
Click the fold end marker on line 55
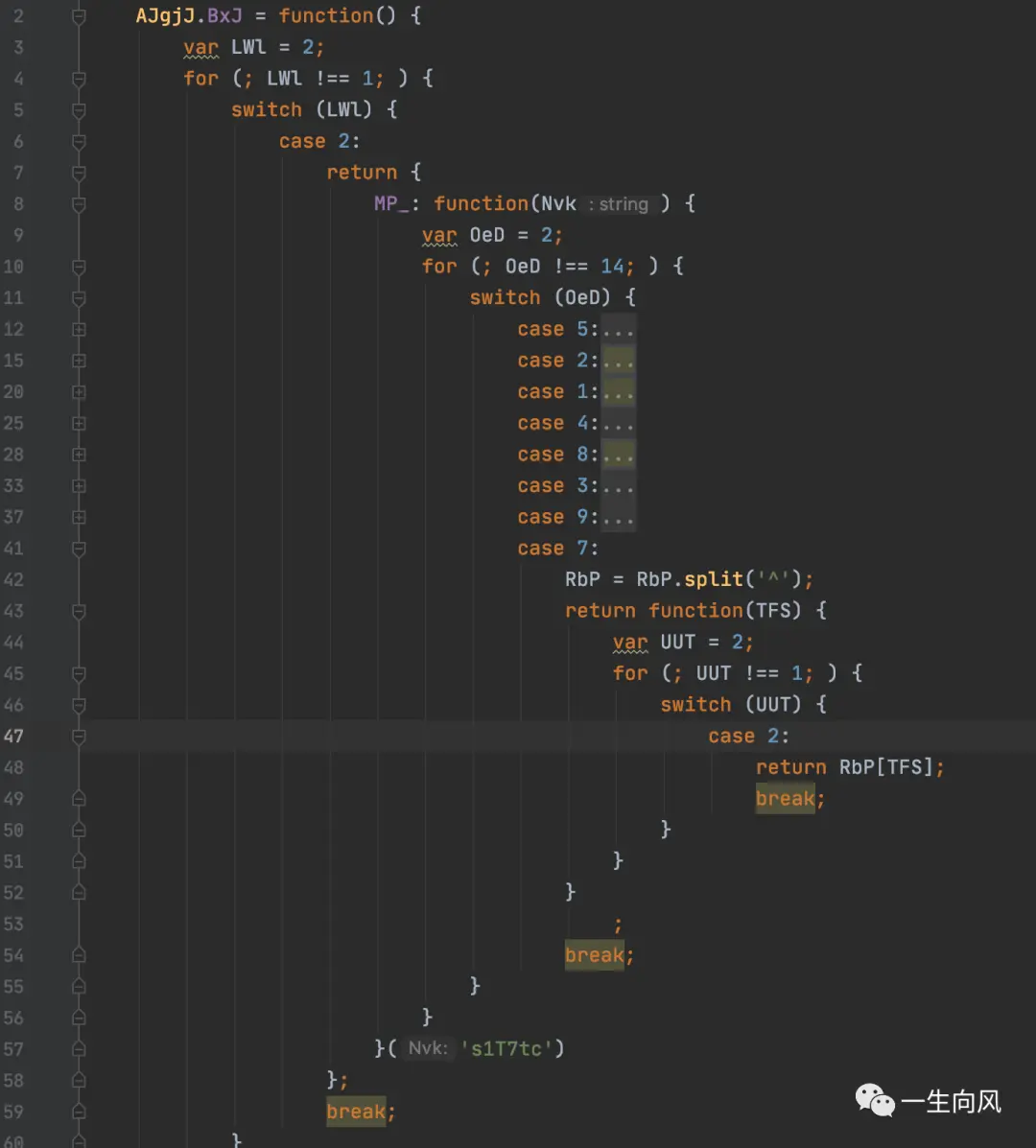coord(79,987)
